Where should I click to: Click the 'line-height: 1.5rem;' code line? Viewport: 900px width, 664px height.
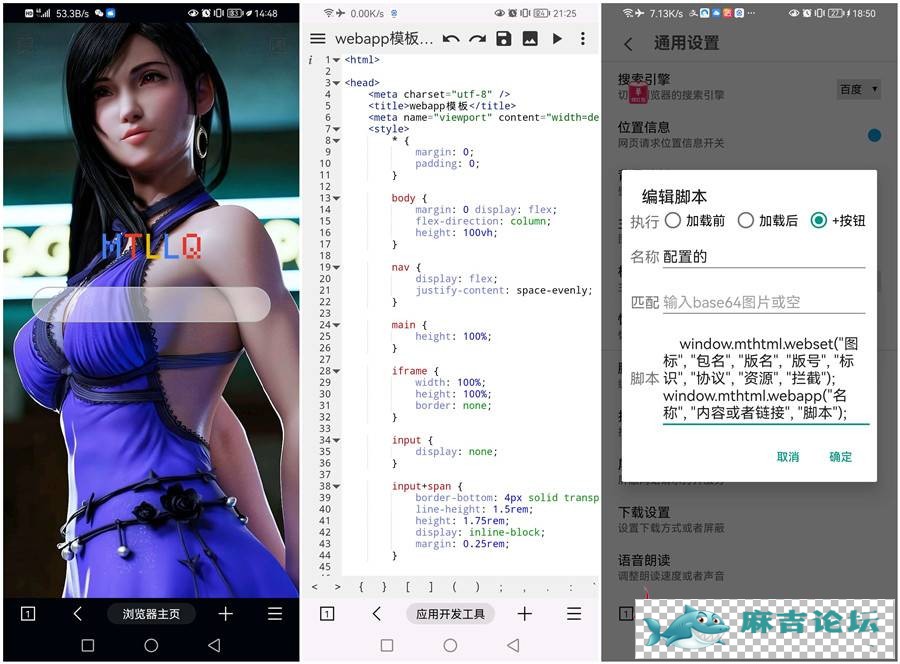point(474,509)
